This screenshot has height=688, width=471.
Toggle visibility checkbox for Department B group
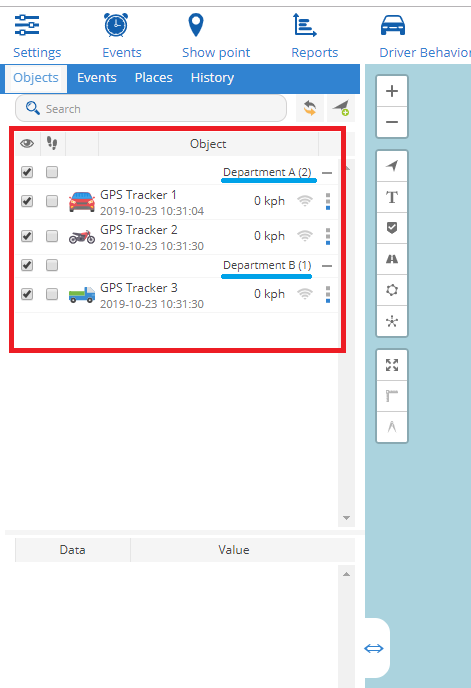click(x=27, y=265)
